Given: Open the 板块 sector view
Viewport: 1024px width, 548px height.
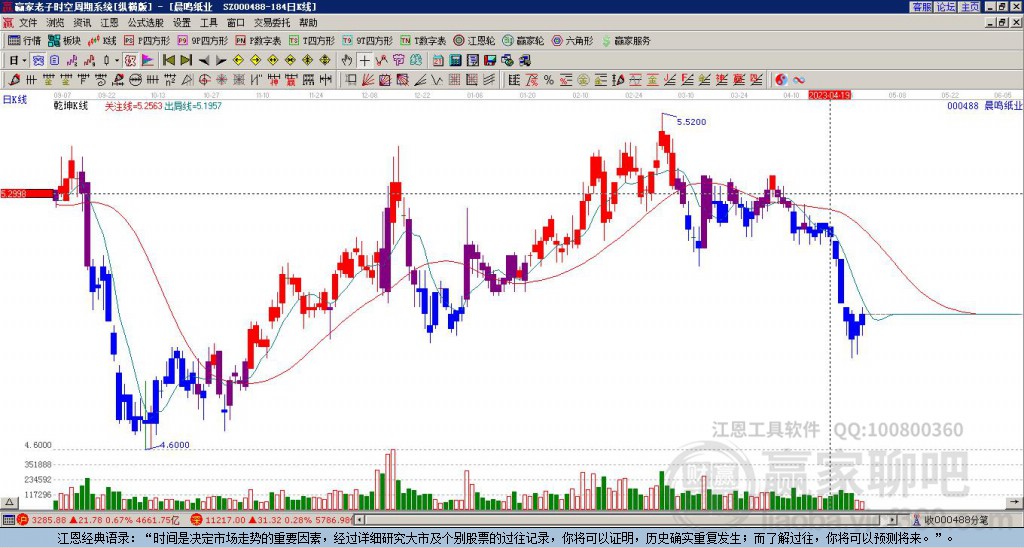Looking at the screenshot, I should coord(64,40).
